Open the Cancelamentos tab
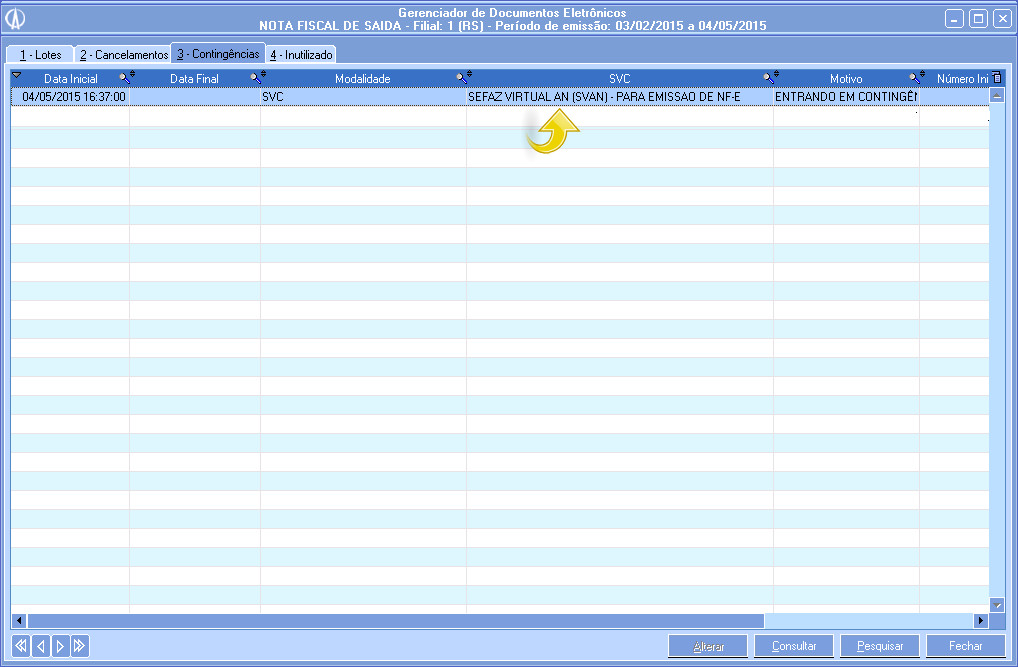This screenshot has height=667, width=1018. coord(124,55)
